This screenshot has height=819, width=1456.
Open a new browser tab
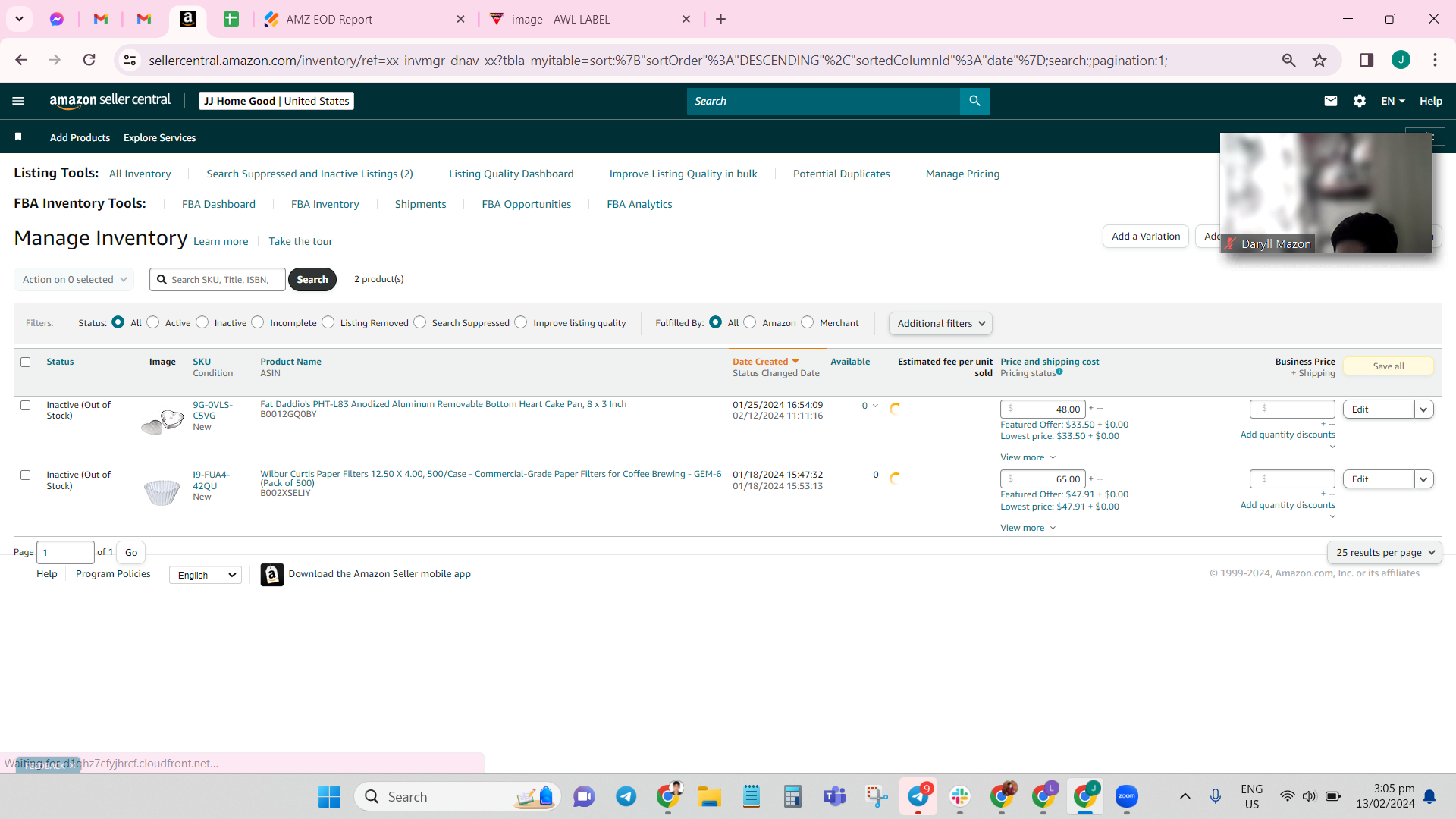click(720, 19)
